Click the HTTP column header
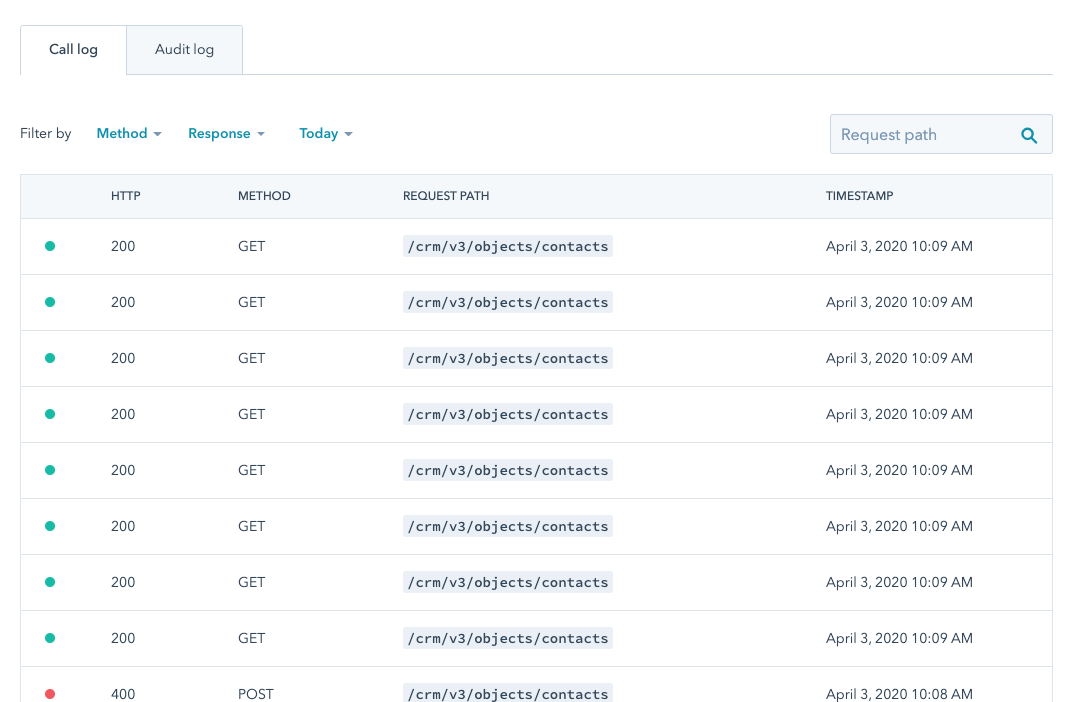Screen dimensions: 1078x702 coord(125,196)
